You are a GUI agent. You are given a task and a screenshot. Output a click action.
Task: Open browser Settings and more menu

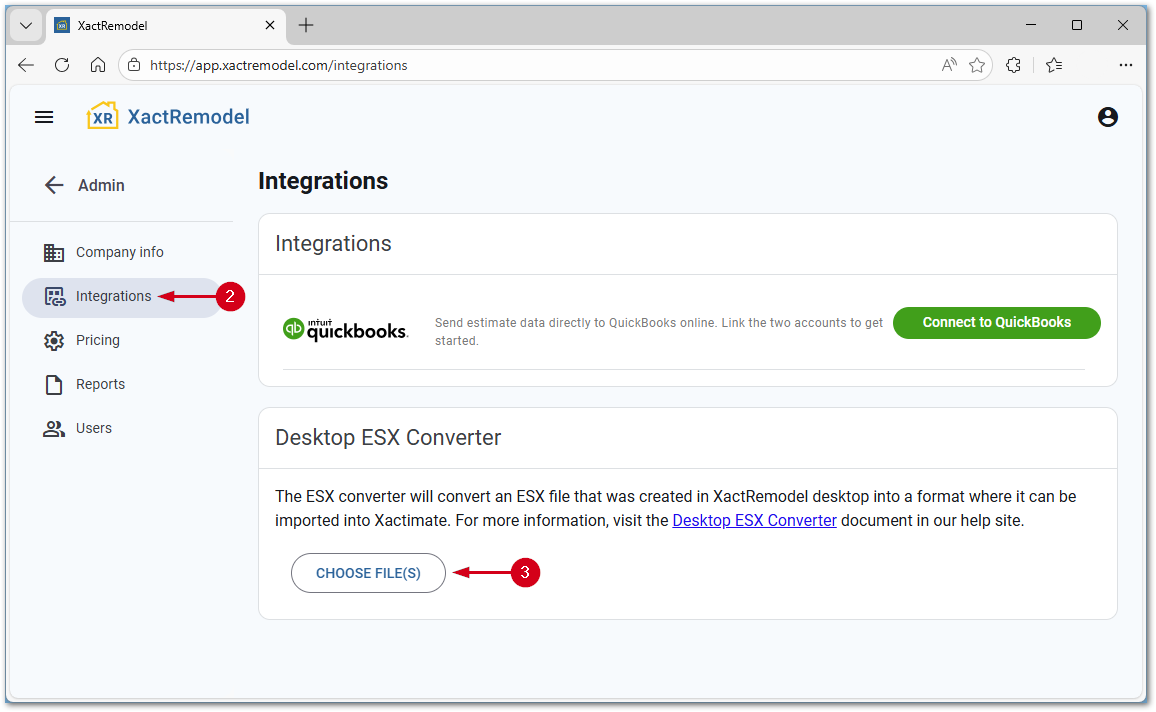(x=1126, y=65)
